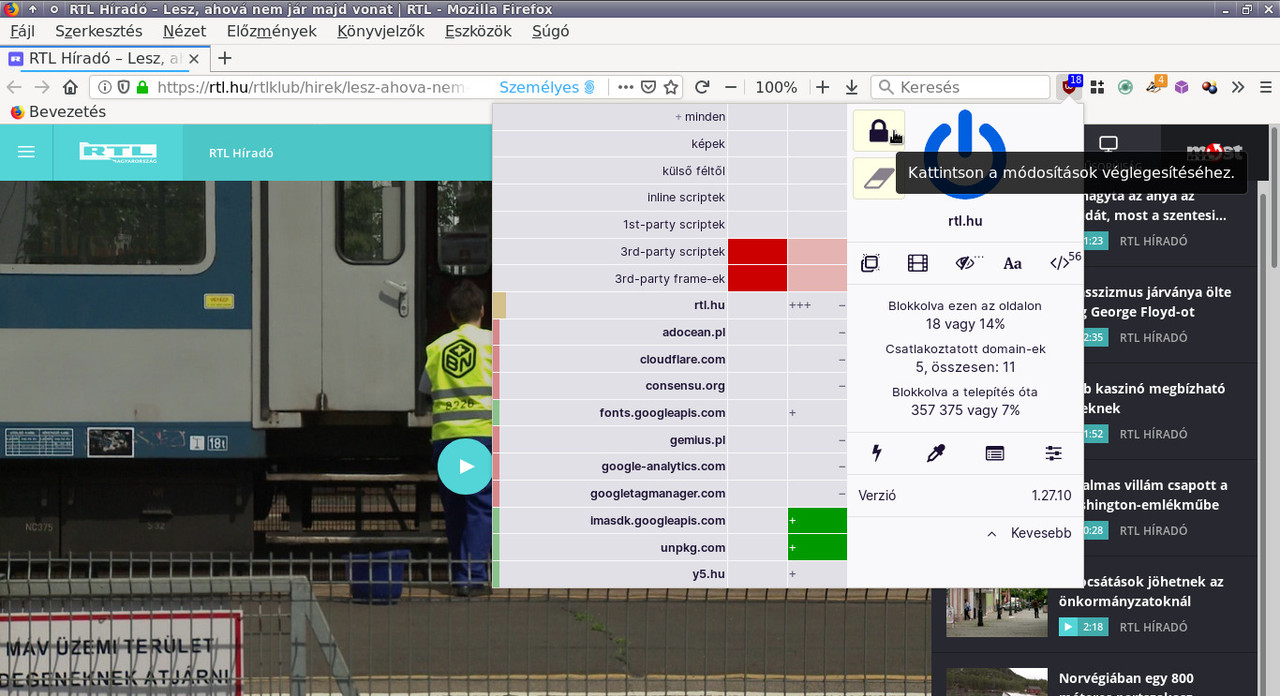Play the video with the round play button
The image size is (1280, 696).
coord(465,466)
